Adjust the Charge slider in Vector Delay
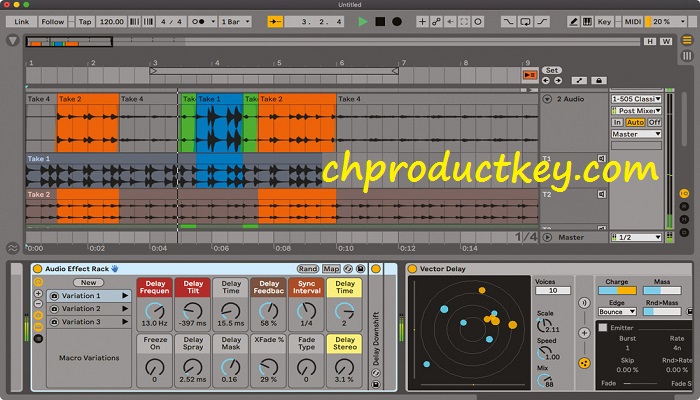This screenshot has width=700, height=400. [x=617, y=291]
